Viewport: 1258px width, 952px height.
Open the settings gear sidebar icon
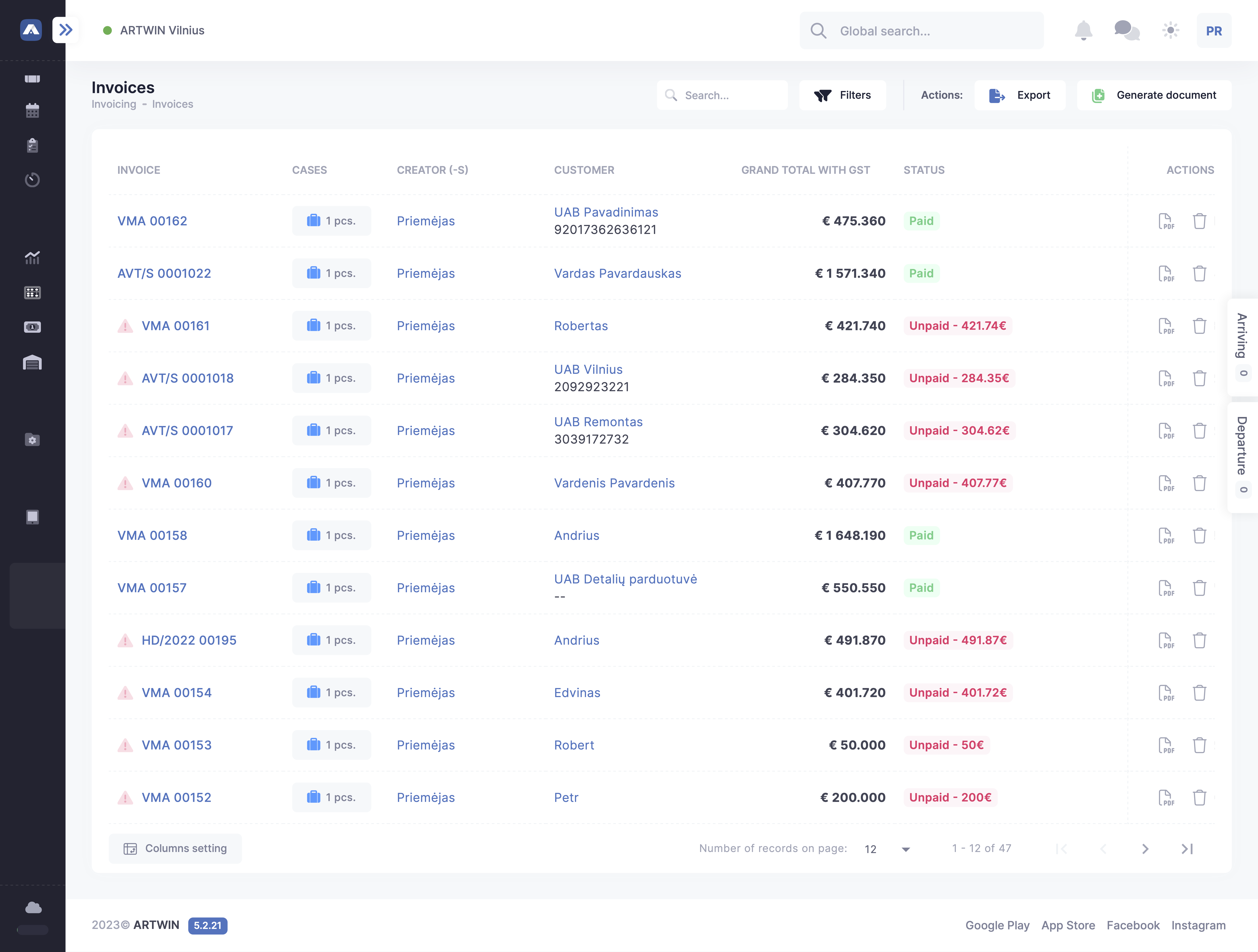pos(32,440)
